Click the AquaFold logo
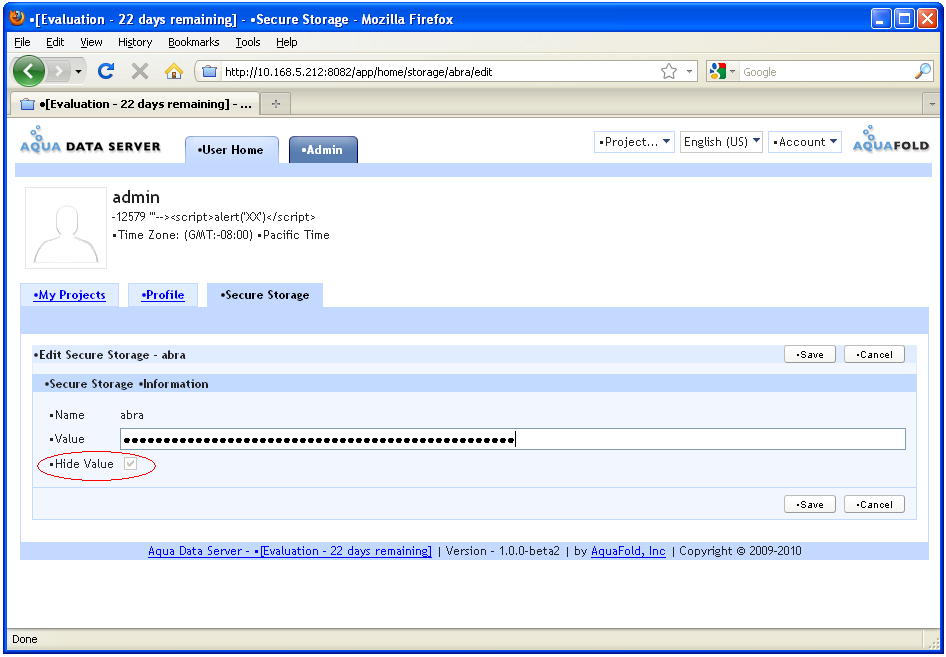The height and width of the screenshot is (657, 946). (890, 139)
